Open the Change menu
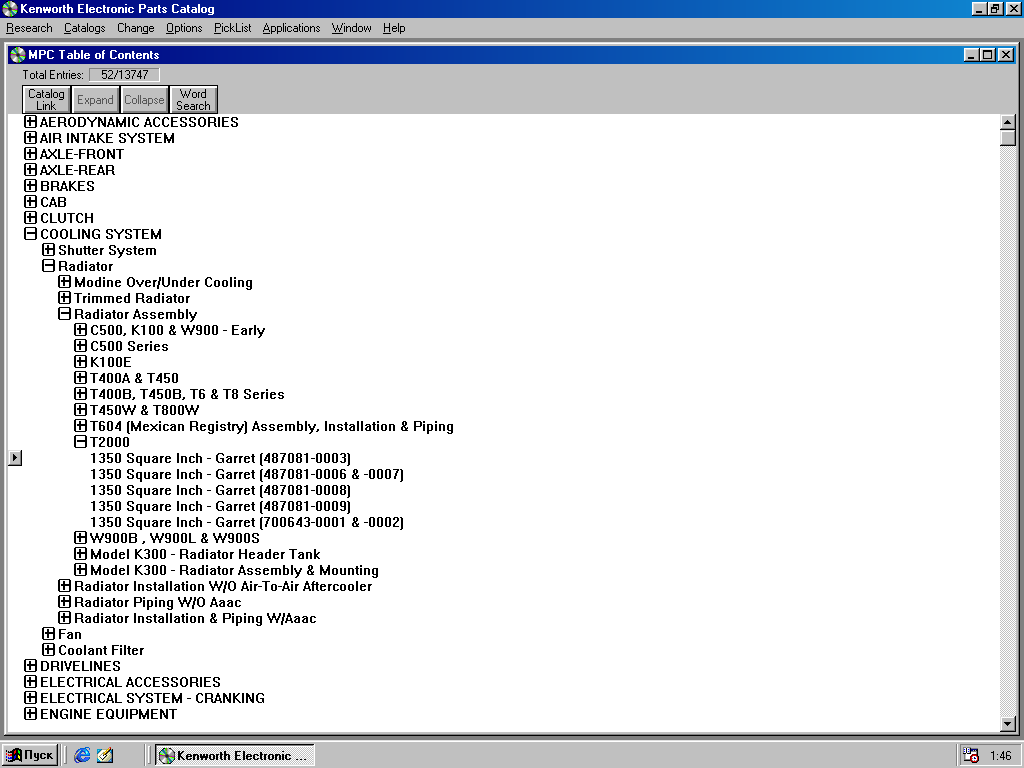This screenshot has width=1024, height=768. click(136, 28)
